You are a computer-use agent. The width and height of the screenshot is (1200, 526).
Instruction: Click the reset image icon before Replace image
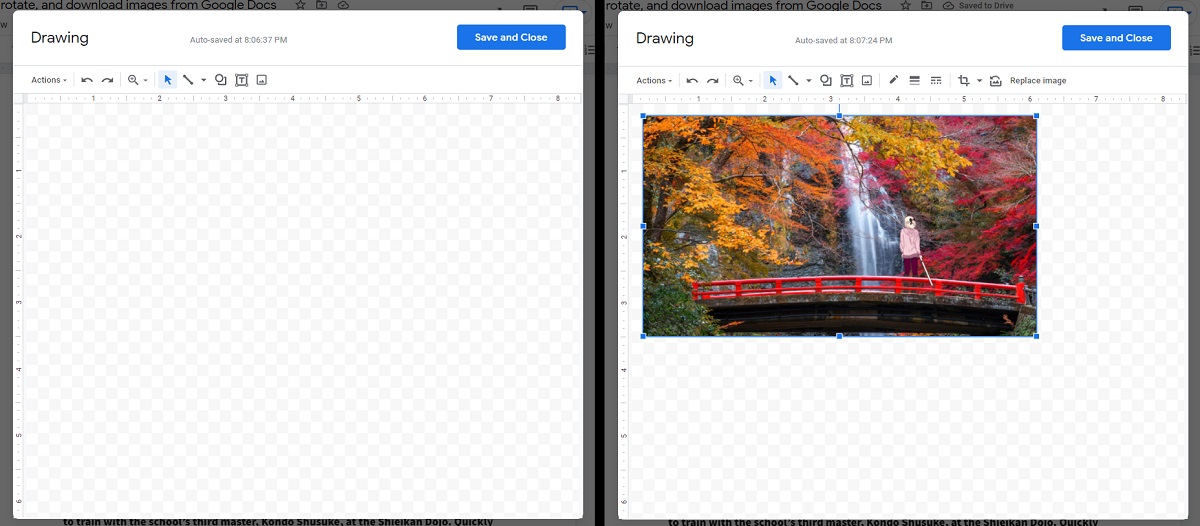coord(995,80)
